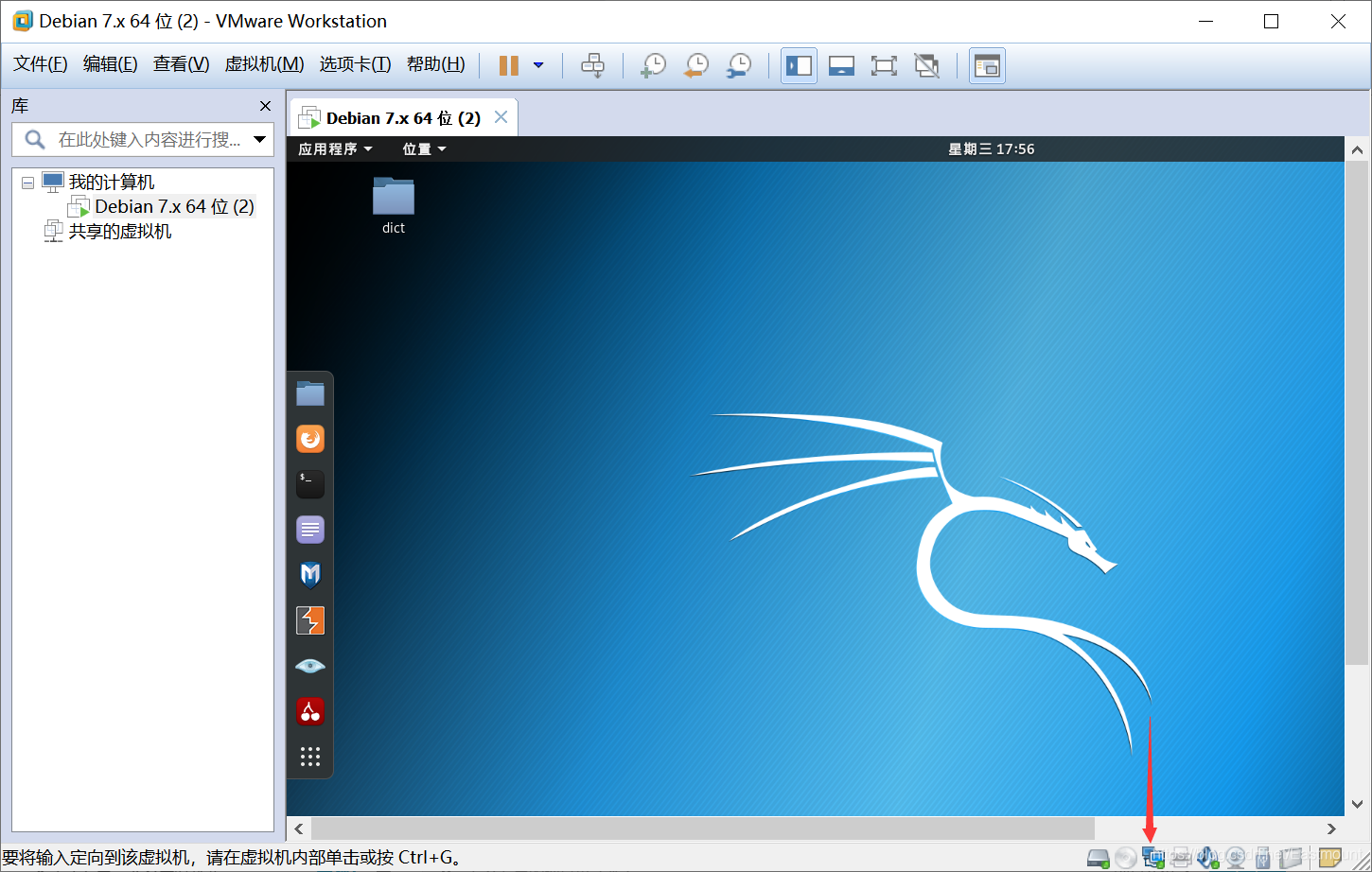This screenshot has width=1372, height=872.
Task: Toggle the thumbnail bar view
Action: [841, 65]
